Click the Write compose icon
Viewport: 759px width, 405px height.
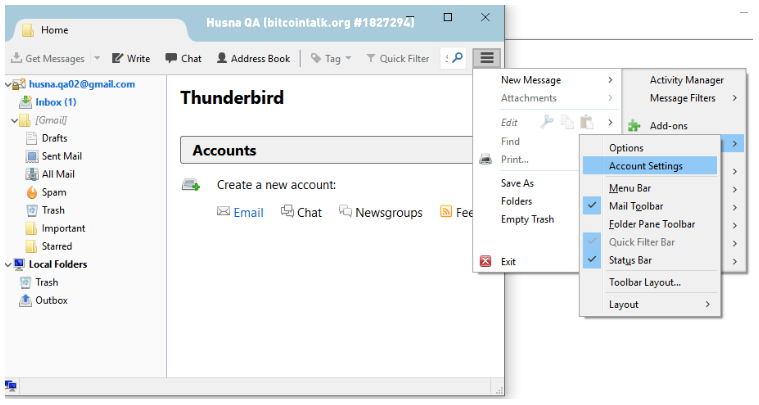pyautogui.click(x=117, y=59)
